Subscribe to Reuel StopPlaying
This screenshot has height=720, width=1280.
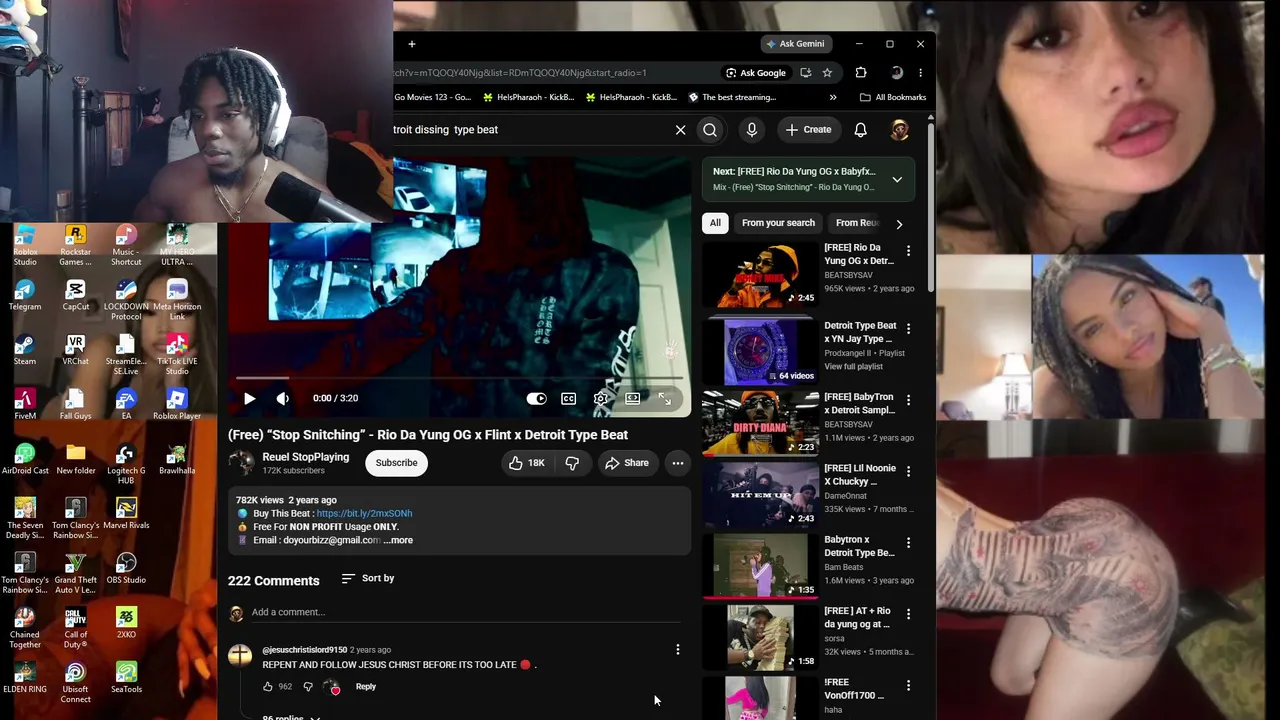pyautogui.click(x=396, y=463)
